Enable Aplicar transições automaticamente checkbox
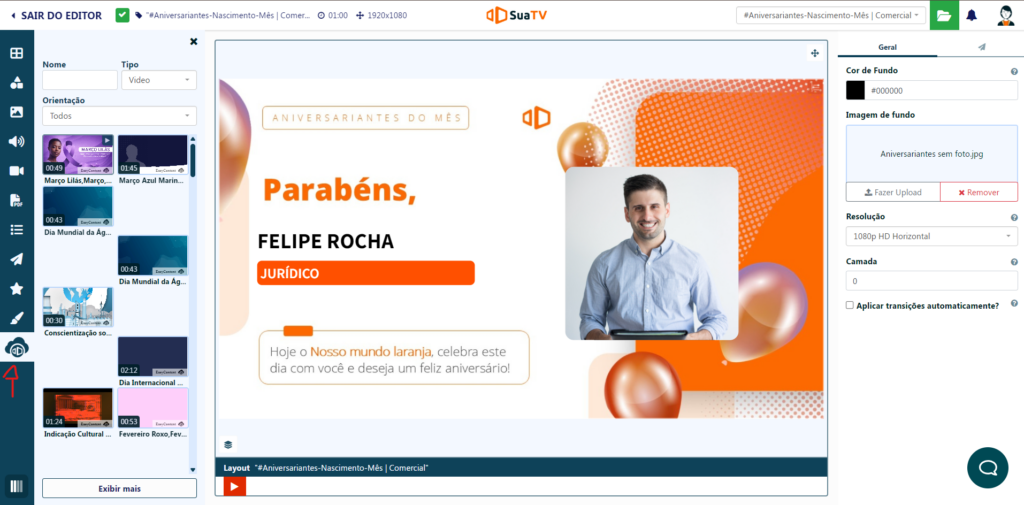1024x505 pixels. tap(850, 305)
